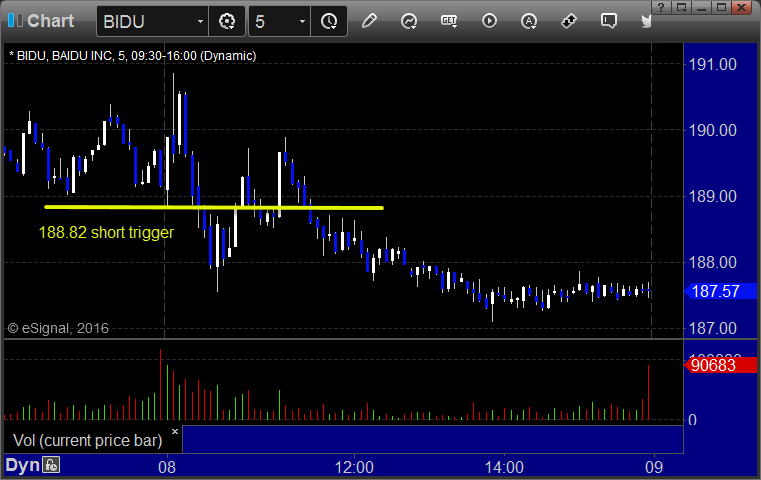761x480 pixels.
Task: Click the 09 date axis label
Action: (x=654, y=467)
